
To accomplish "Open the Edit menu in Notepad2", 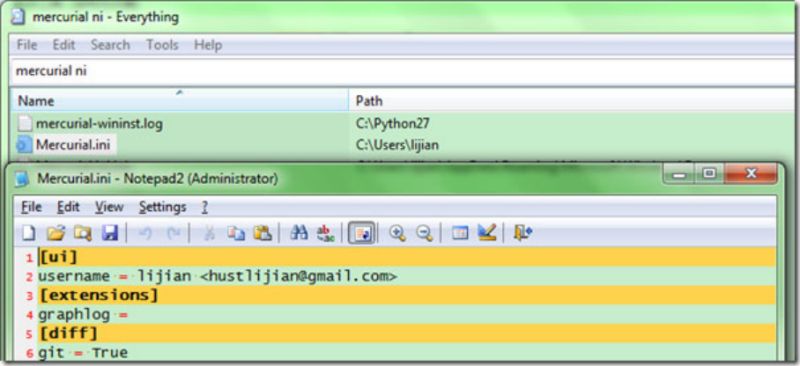I will [x=68, y=207].
